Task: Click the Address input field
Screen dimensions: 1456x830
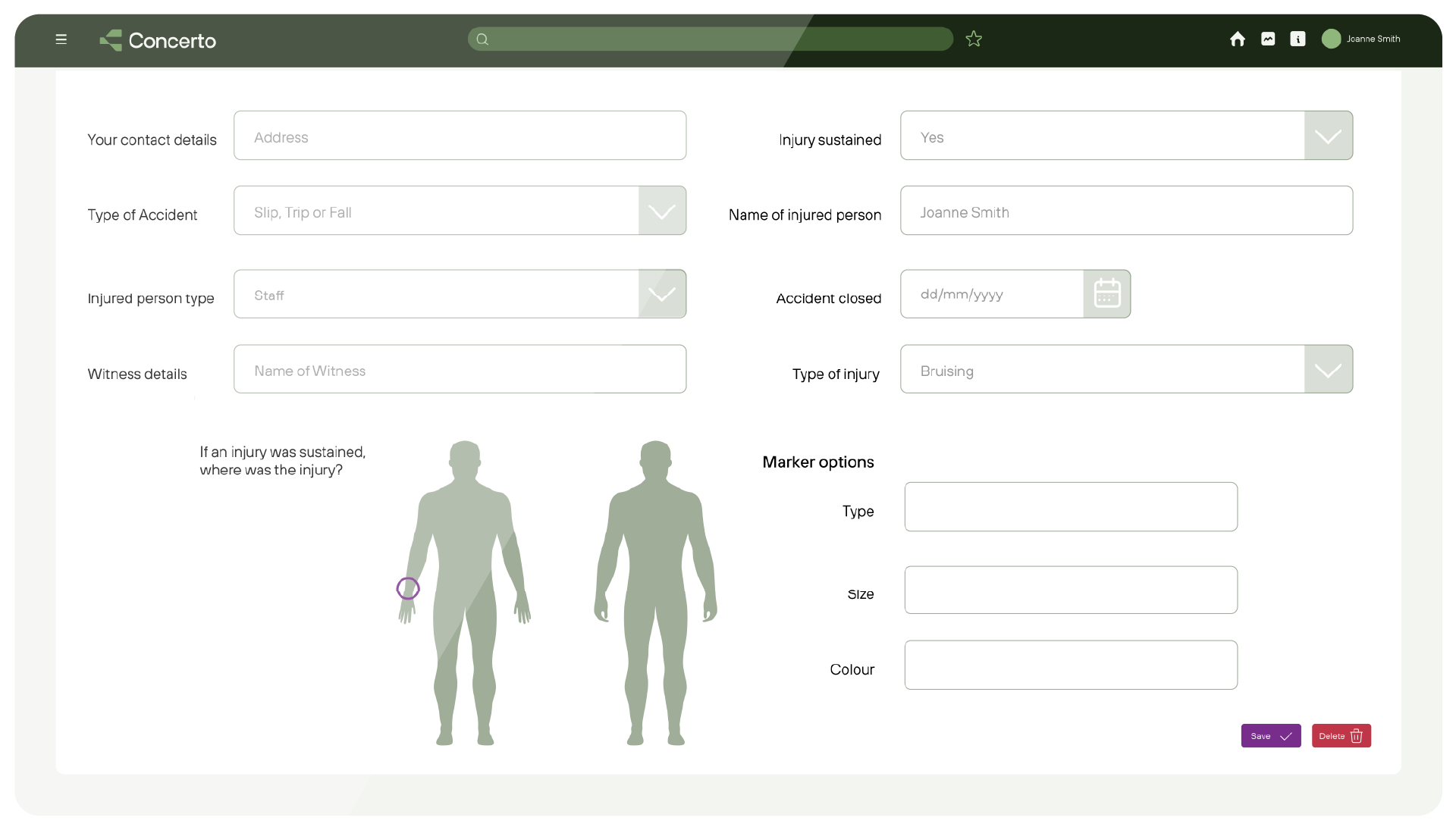Action: coord(460,136)
